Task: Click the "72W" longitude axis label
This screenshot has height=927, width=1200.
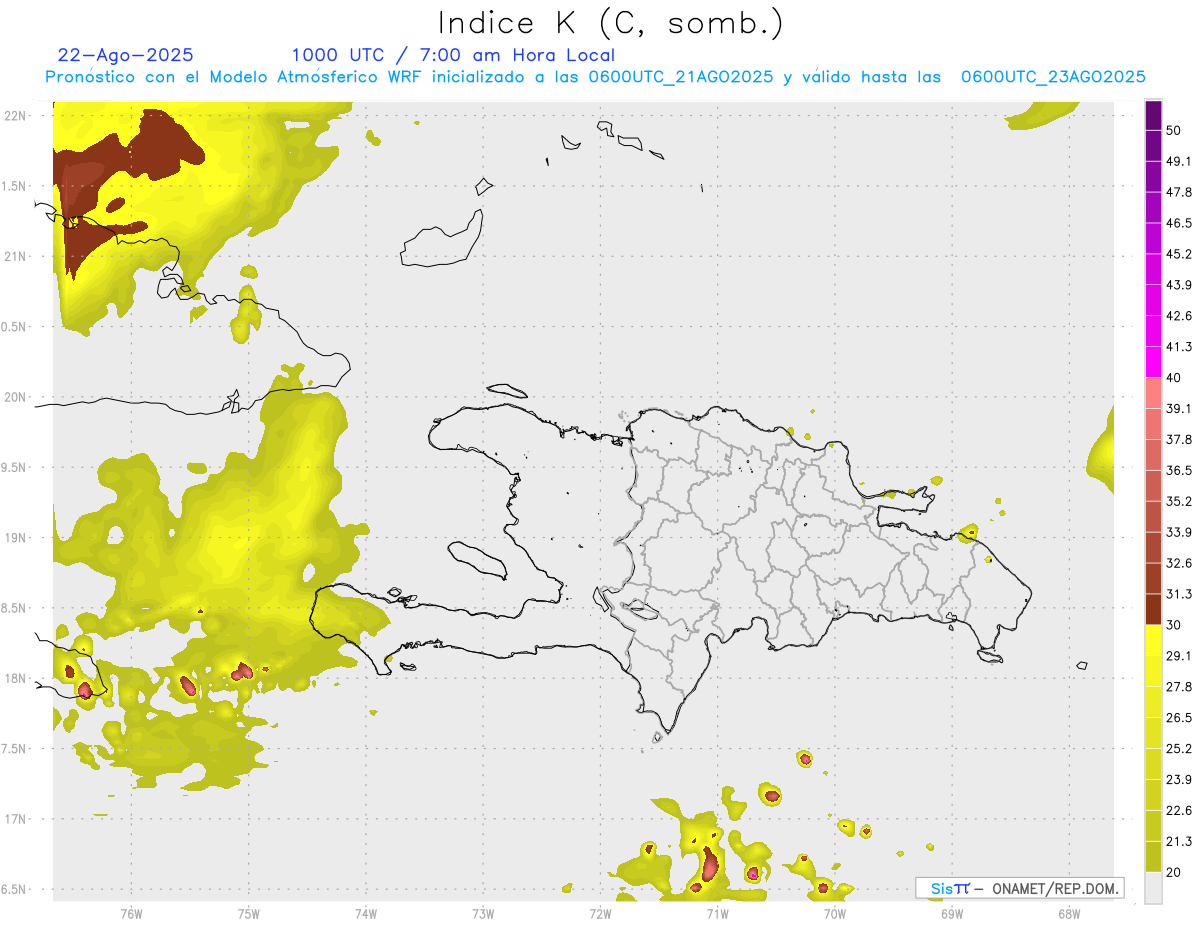Action: click(x=600, y=913)
